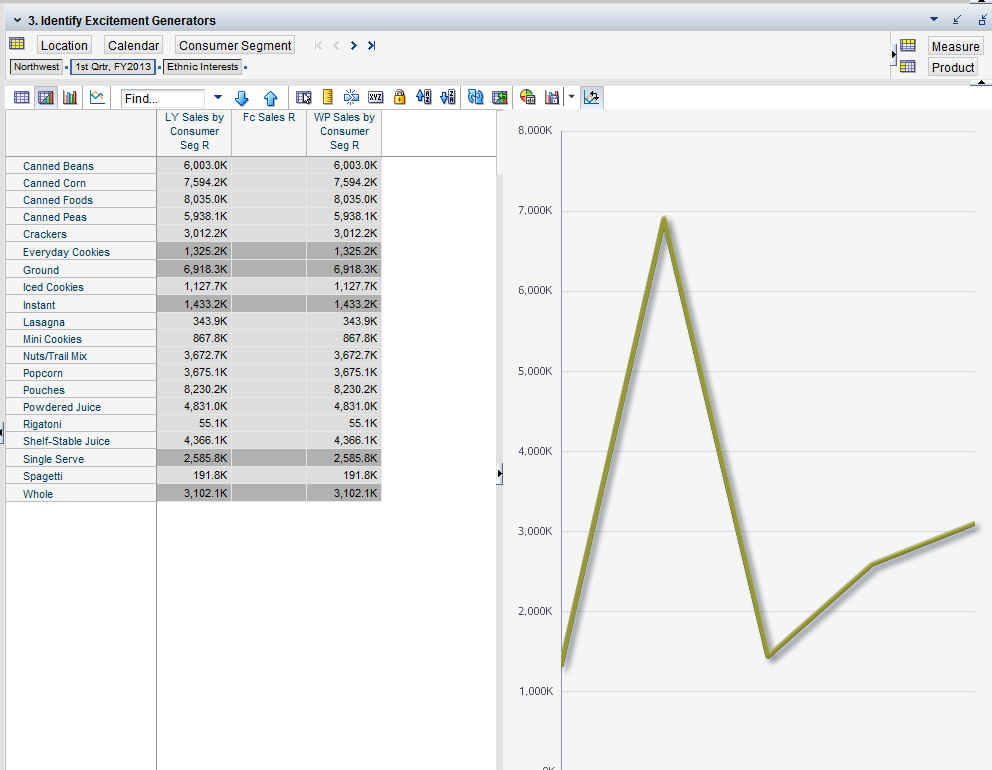
Task: Select the Ethnic Interests segment value
Action: [202, 66]
